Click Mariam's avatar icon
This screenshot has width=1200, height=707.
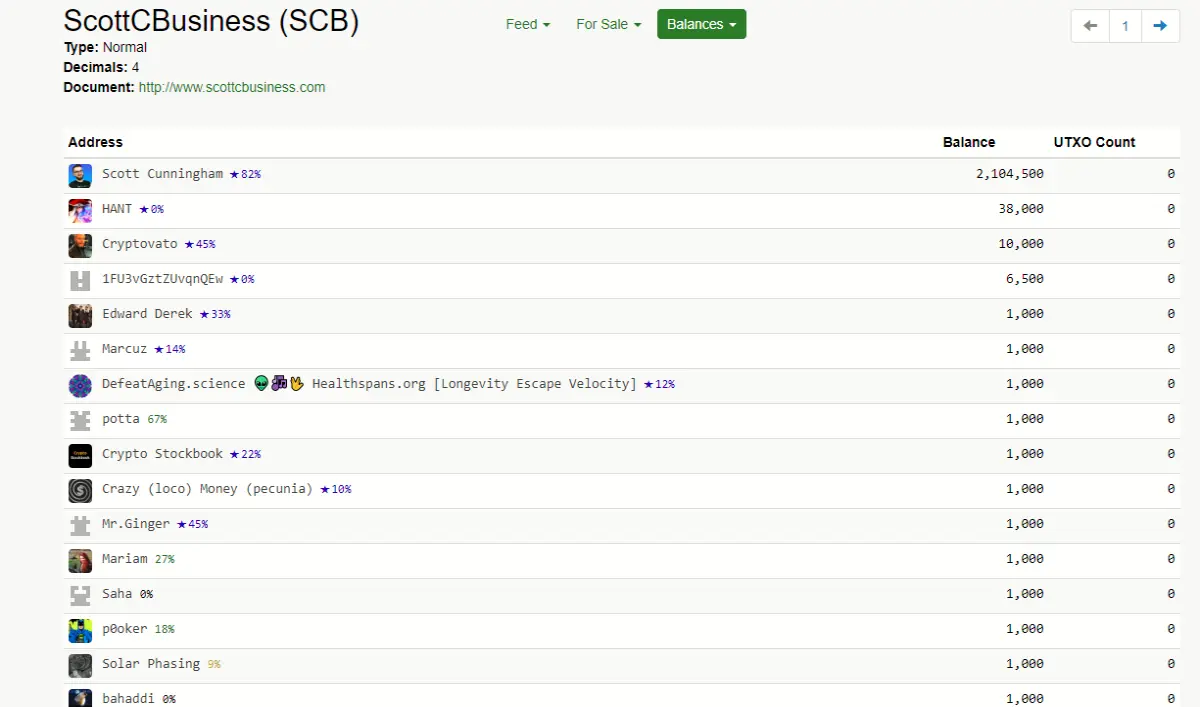[x=80, y=561]
